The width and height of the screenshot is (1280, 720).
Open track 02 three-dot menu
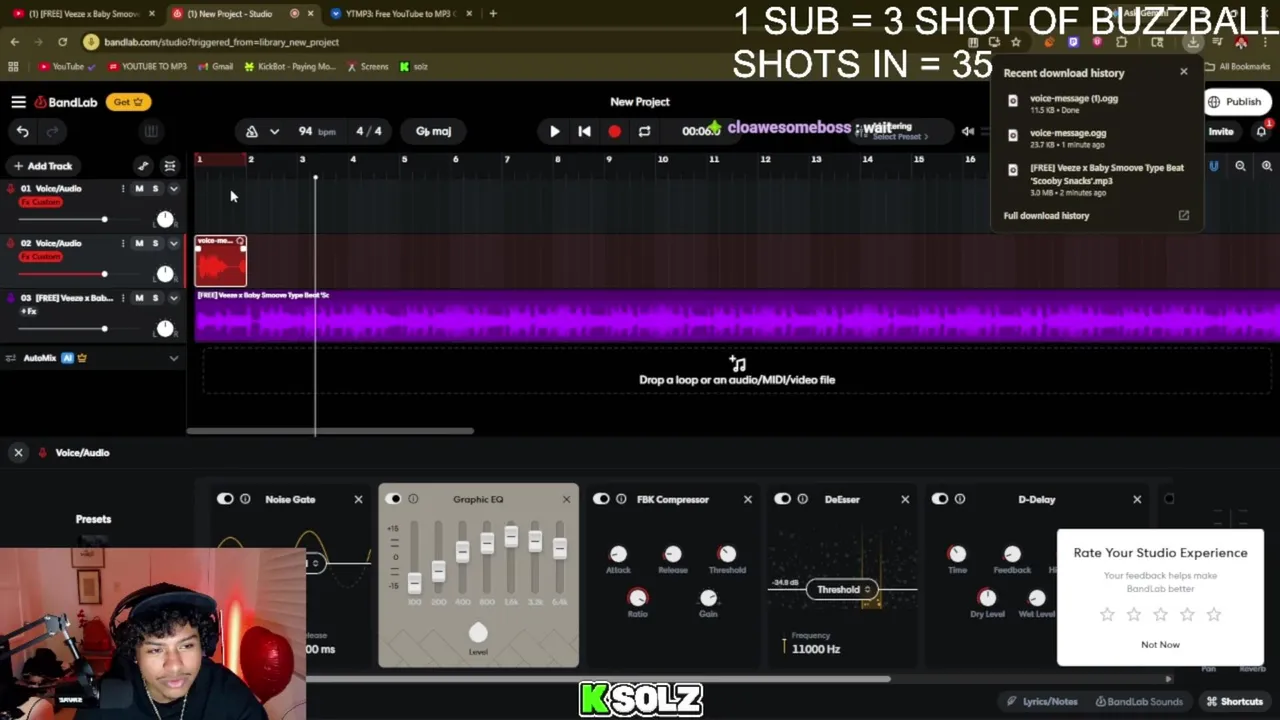[x=123, y=243]
